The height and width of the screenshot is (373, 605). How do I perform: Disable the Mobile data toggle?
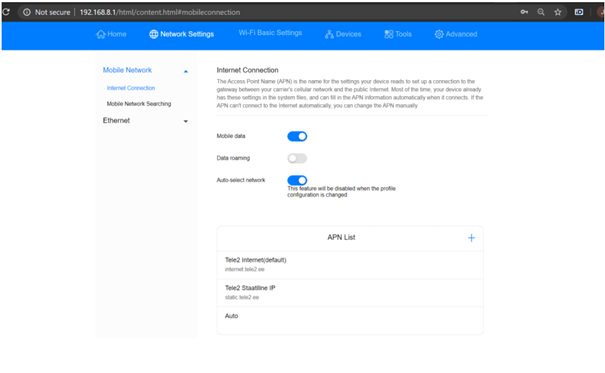click(x=297, y=137)
